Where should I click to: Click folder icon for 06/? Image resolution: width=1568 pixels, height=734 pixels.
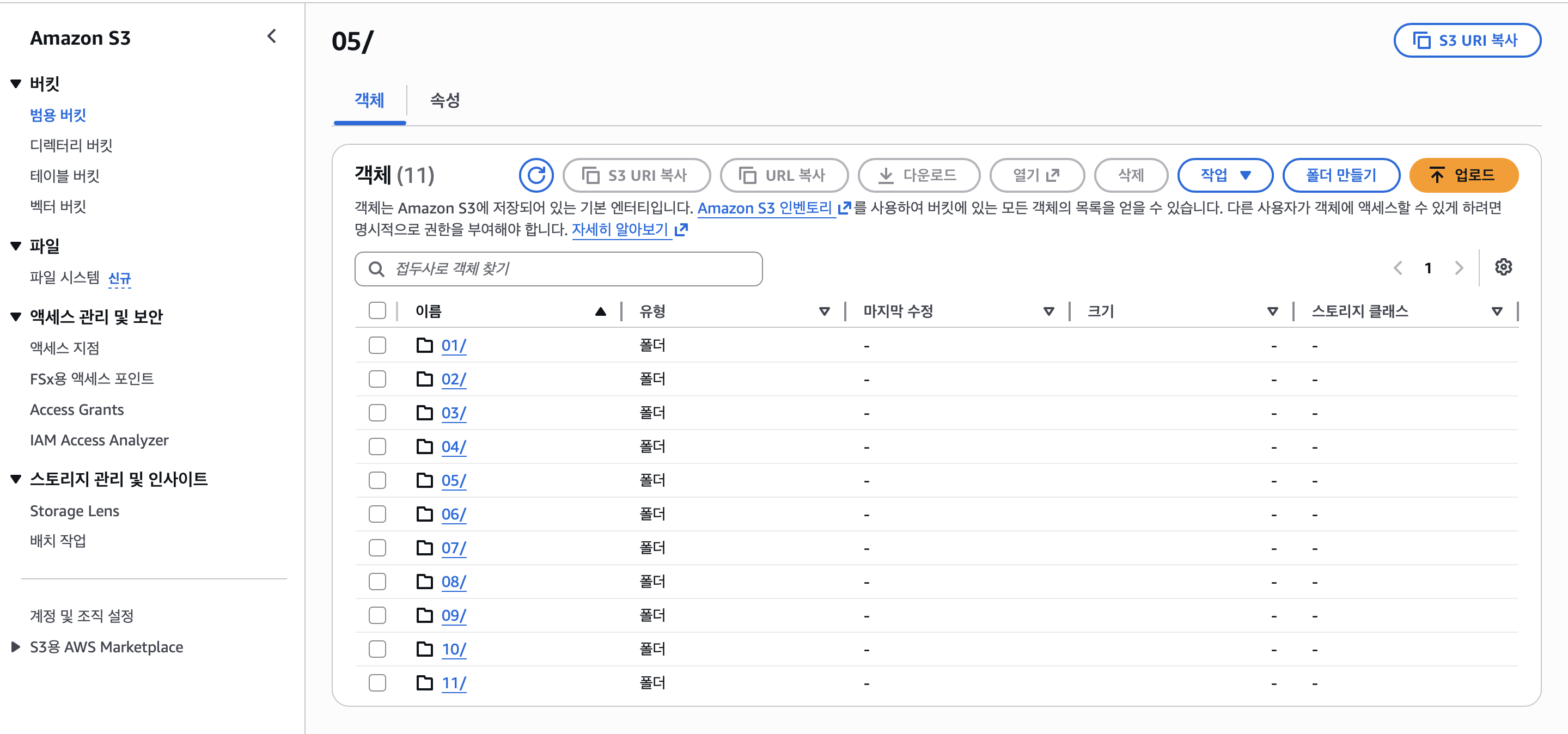coord(424,514)
